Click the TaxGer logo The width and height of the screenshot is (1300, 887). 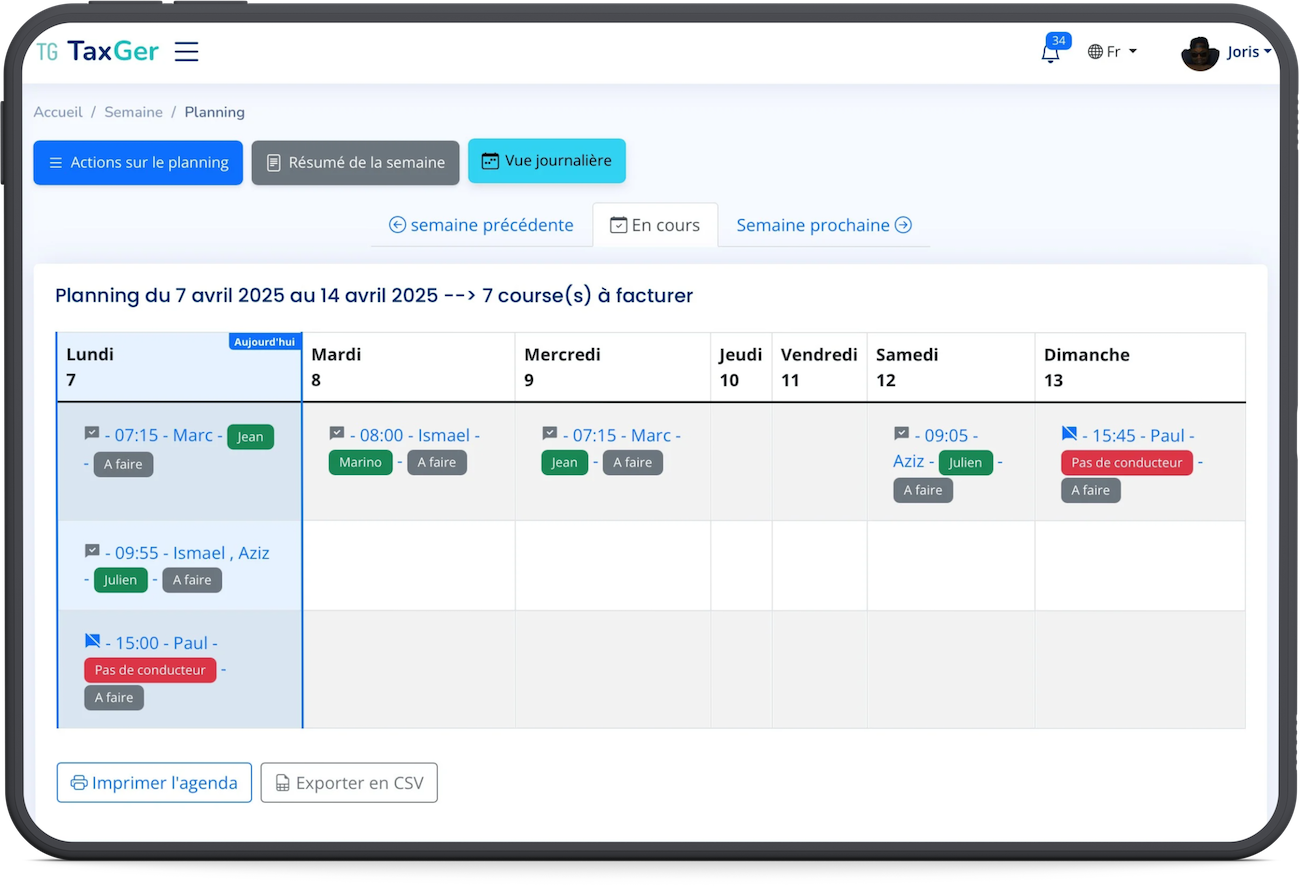97,52
